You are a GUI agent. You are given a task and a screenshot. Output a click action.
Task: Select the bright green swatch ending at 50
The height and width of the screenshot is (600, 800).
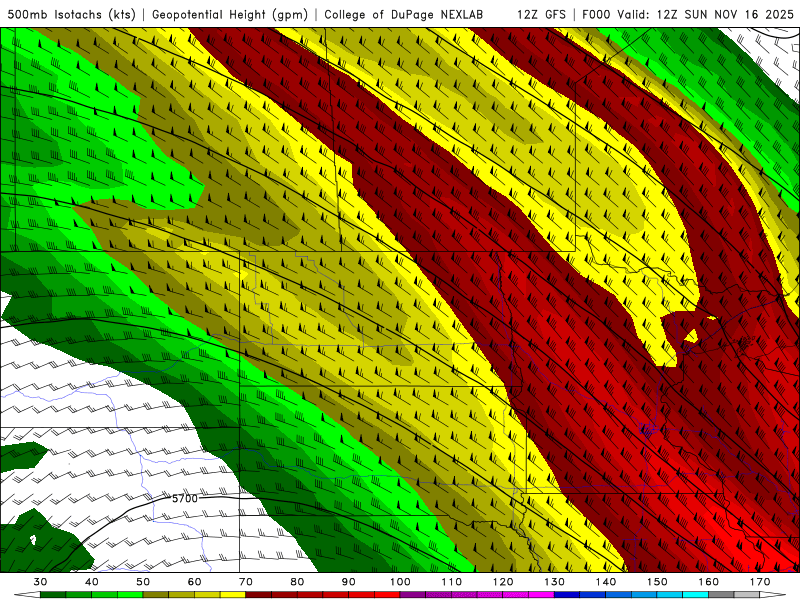(x=130, y=595)
